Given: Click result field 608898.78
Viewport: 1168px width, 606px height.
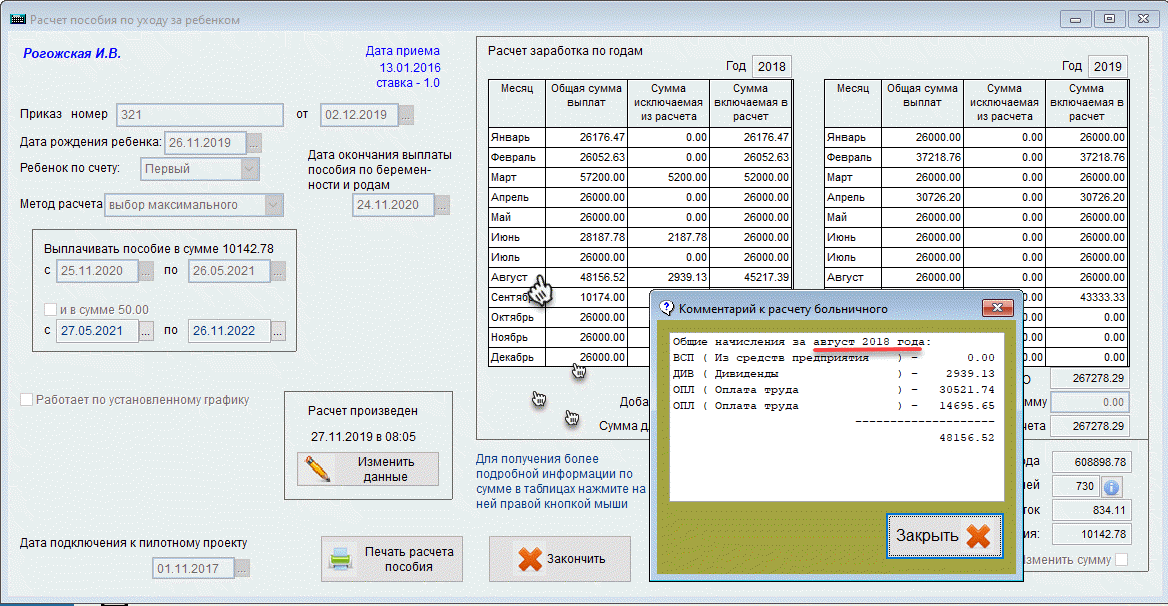Looking at the screenshot, I should (1091, 462).
